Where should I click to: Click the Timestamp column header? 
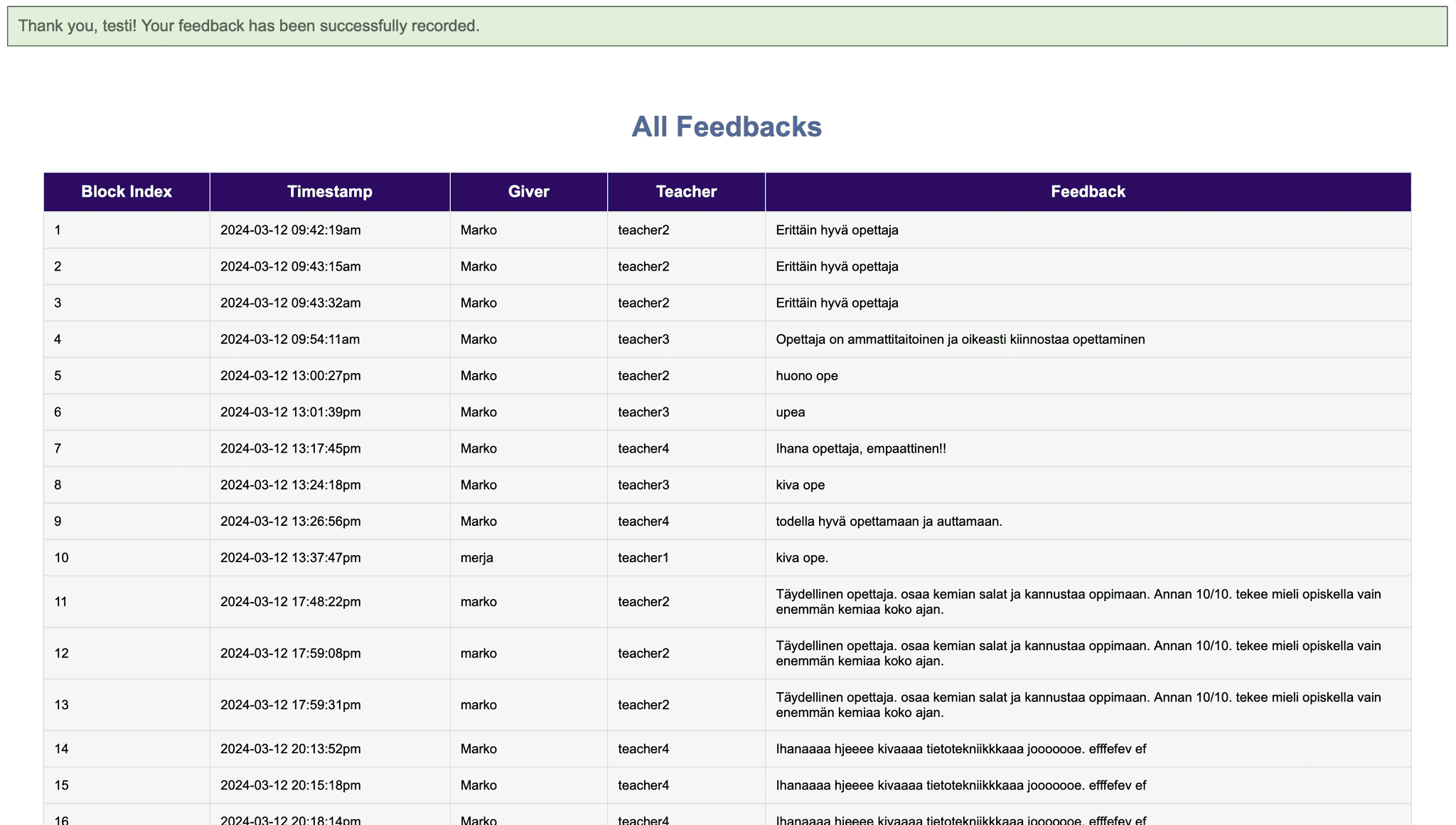click(x=329, y=192)
